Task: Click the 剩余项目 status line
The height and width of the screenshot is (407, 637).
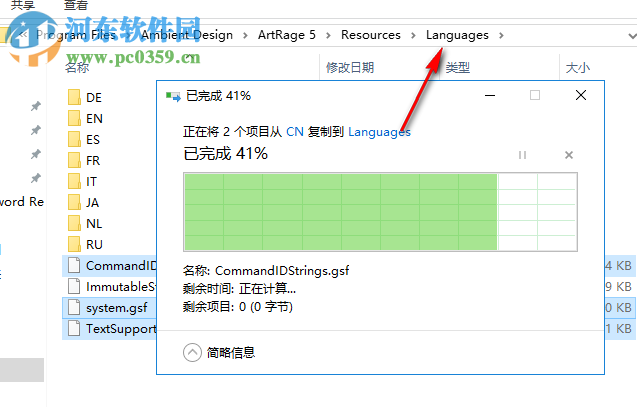Action: 238,307
